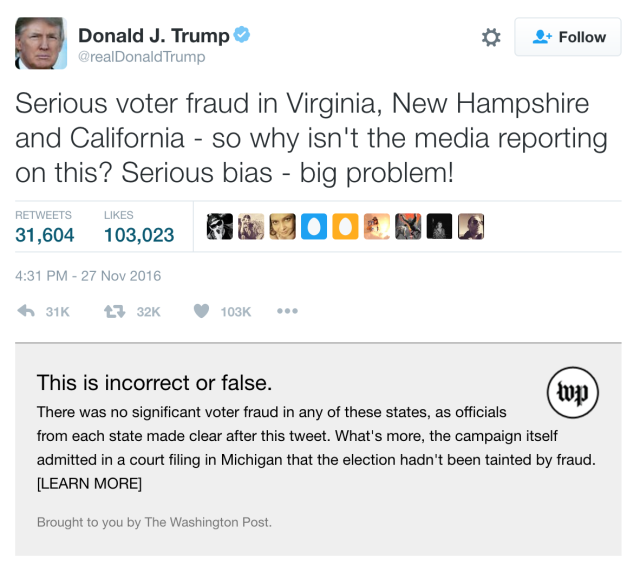Viewport: 640px width, 571px height.
Task: Retweet this tweet using the retweet icon
Action: (x=114, y=312)
